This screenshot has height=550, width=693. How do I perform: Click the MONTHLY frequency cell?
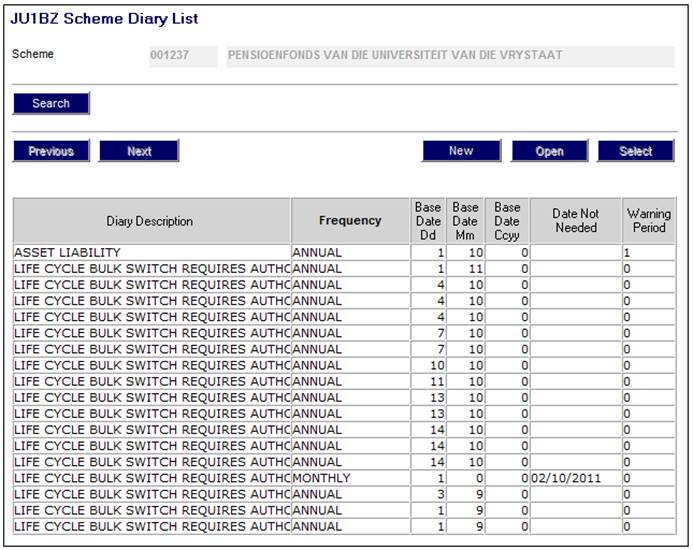click(350, 478)
